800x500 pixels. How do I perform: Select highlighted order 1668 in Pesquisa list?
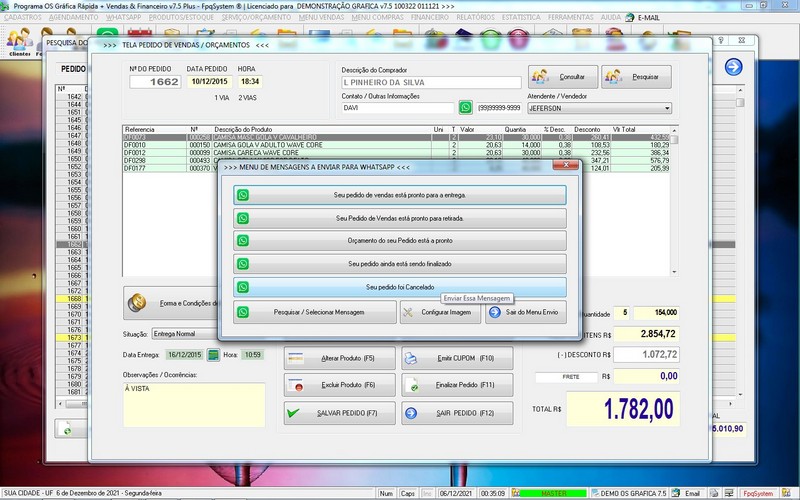(72, 298)
